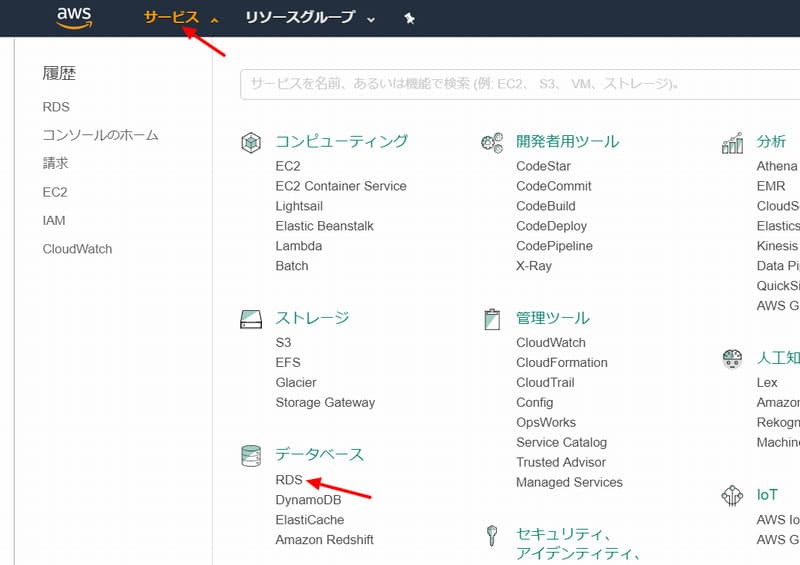Click the 管理ツール clipboard icon
Screen dimensions: 800x565
point(491,319)
